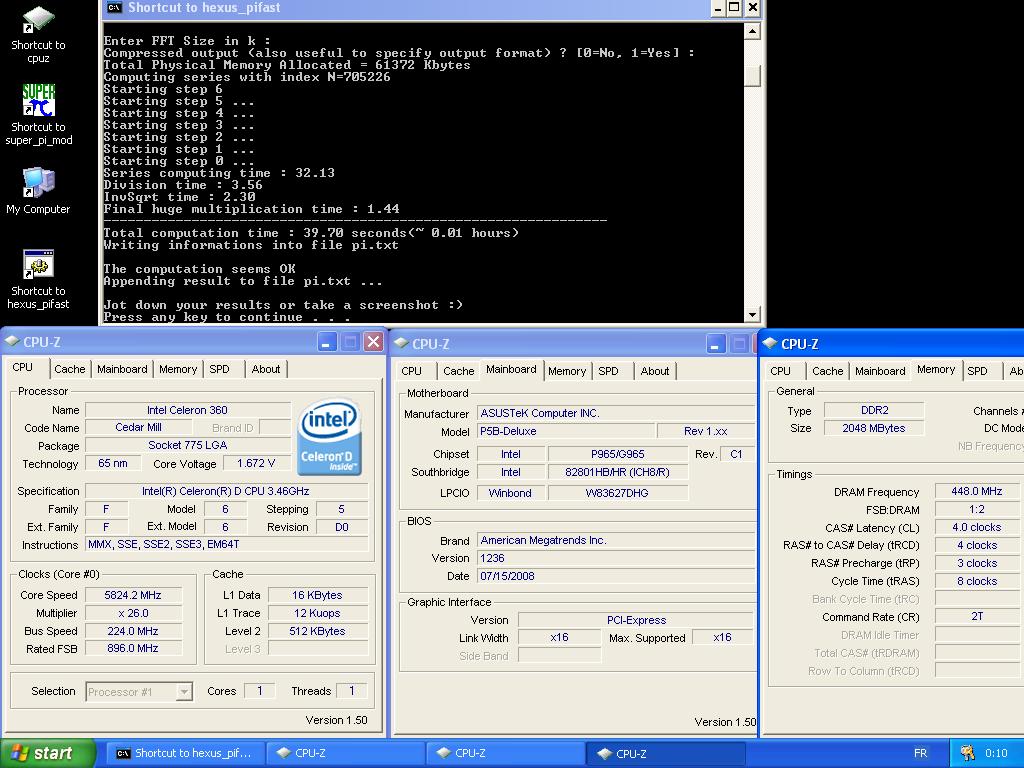Minimize the Mainboard CPU-Z window
Viewport: 1024px width, 768px height.
(x=716, y=344)
